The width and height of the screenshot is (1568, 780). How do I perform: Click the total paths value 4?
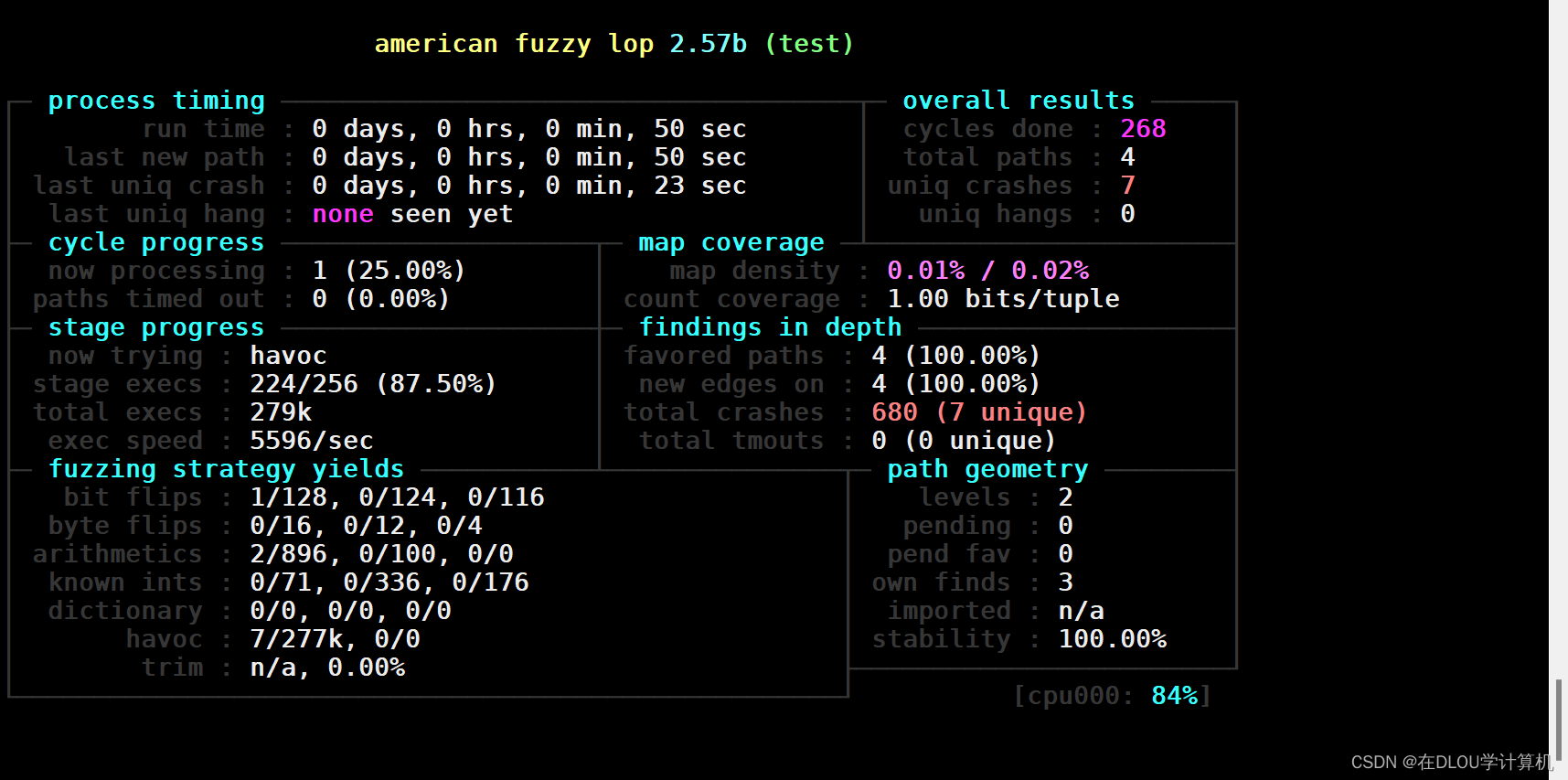click(1127, 157)
